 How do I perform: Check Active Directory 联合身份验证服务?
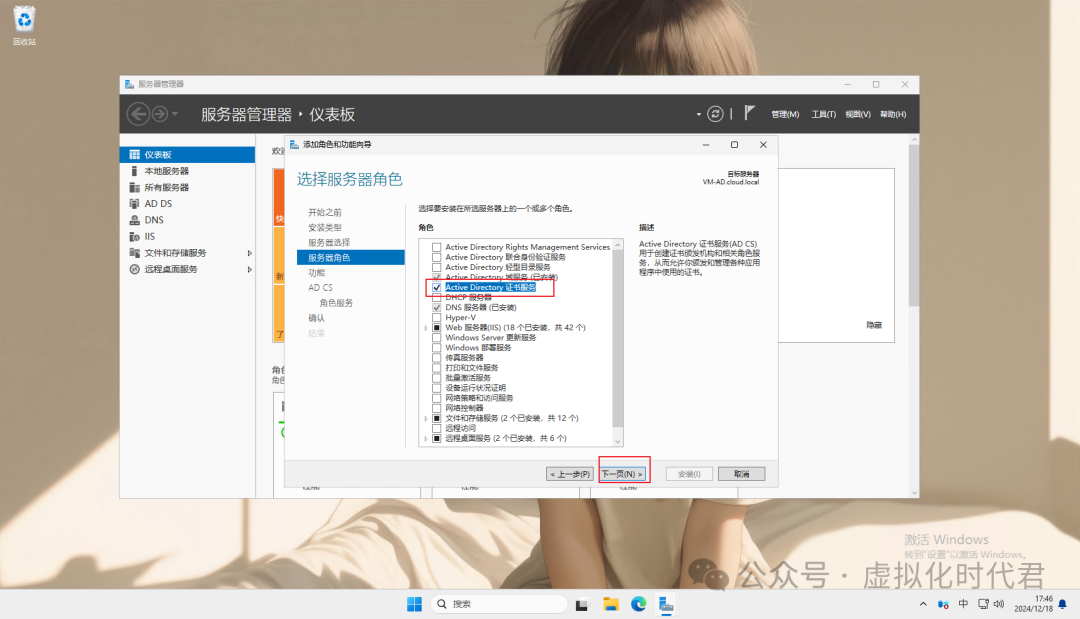click(x=436, y=257)
